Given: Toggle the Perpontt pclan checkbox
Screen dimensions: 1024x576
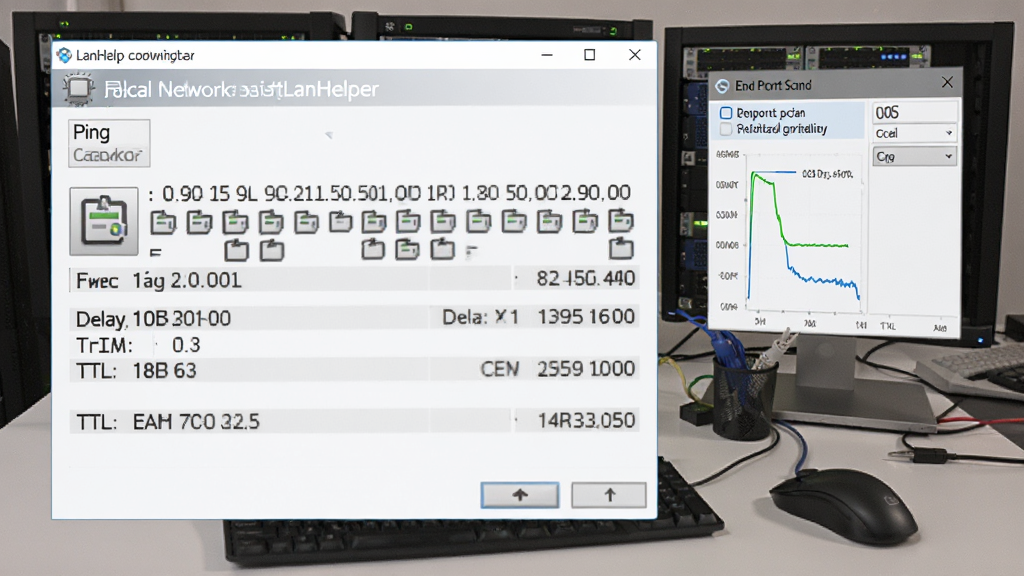Looking at the screenshot, I should pos(726,113).
